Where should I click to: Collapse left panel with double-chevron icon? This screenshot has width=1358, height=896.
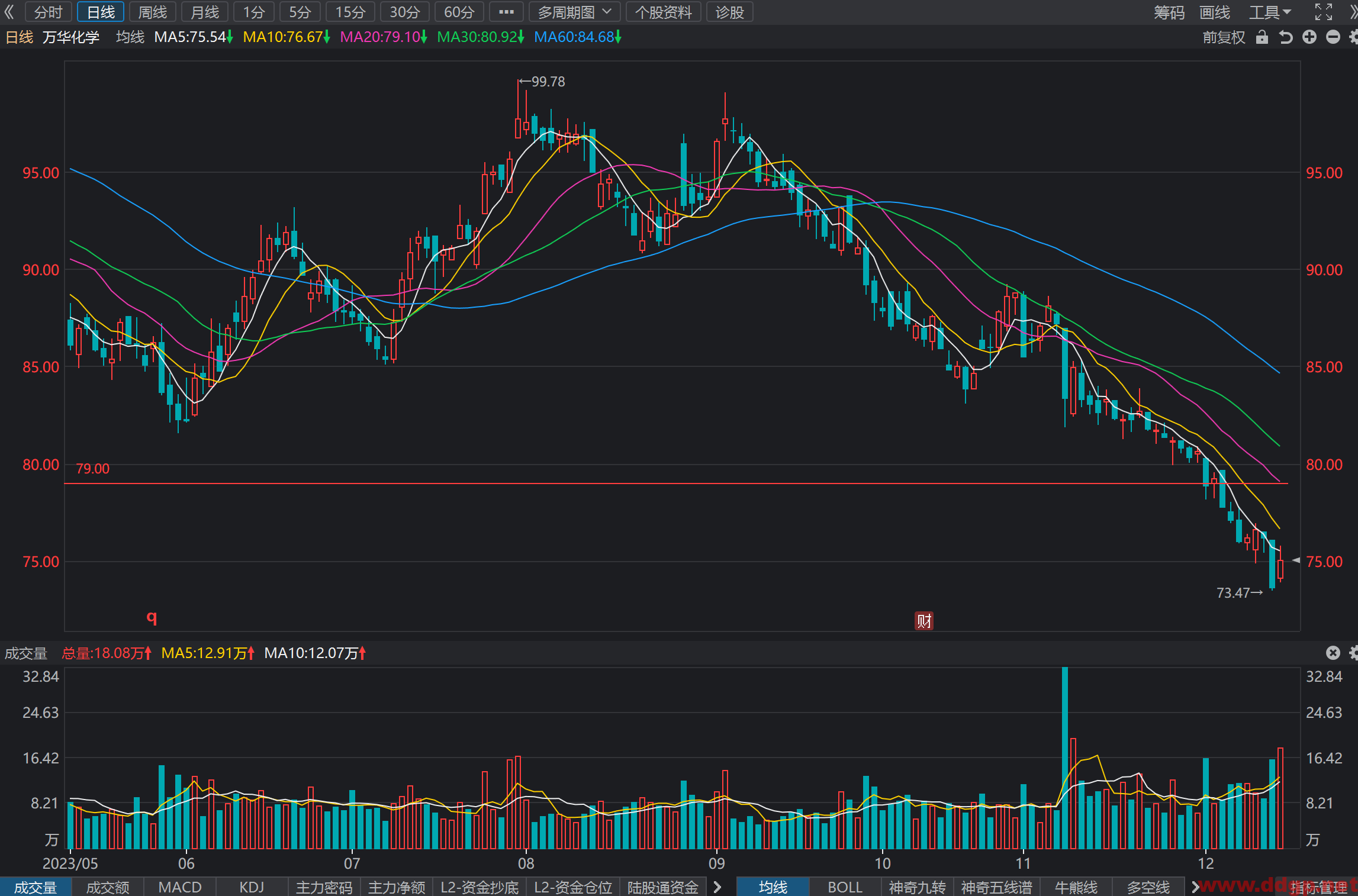pos(9,12)
